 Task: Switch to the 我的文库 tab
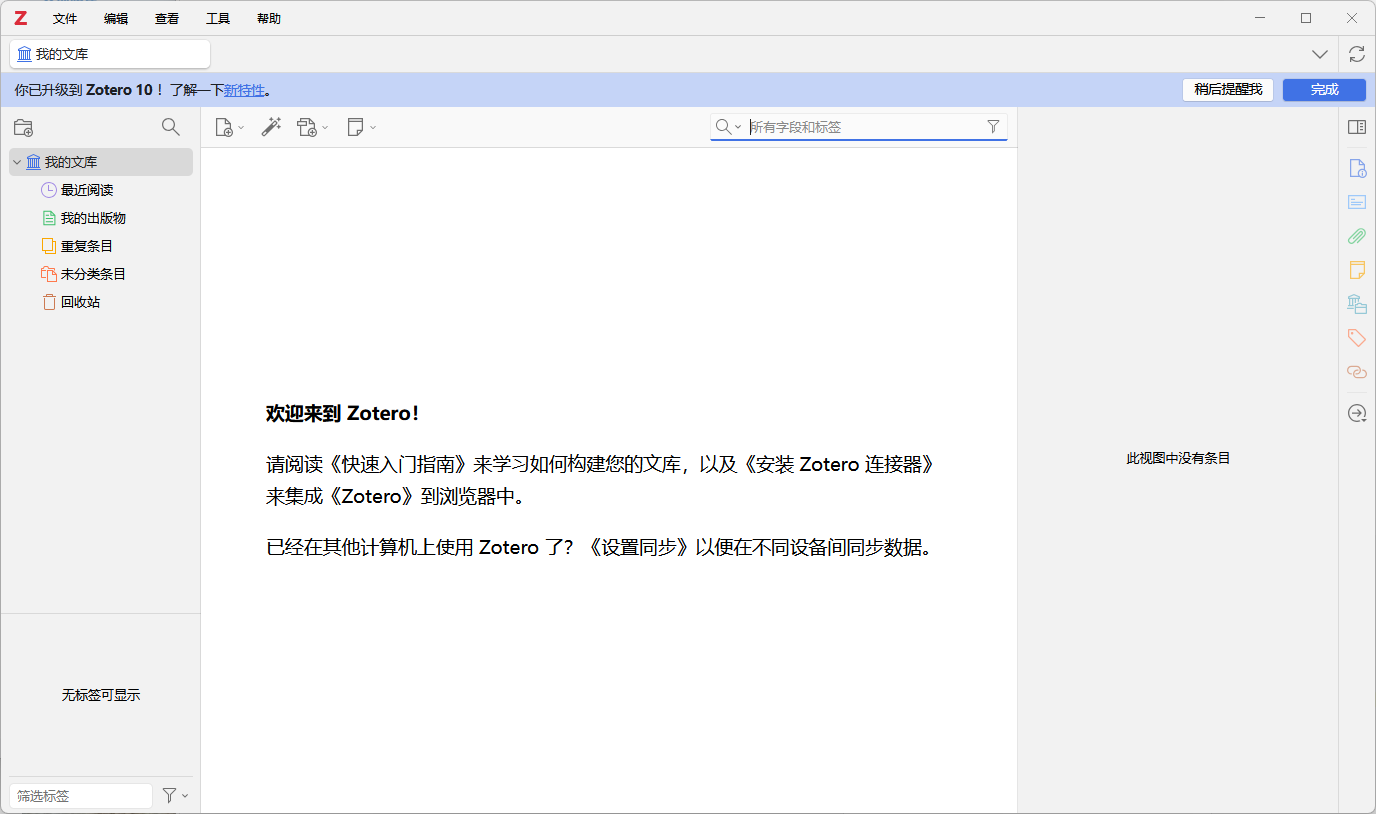[110, 54]
